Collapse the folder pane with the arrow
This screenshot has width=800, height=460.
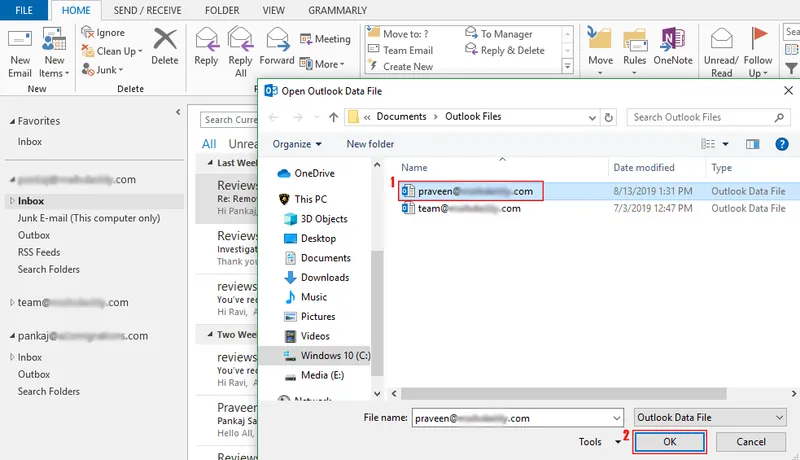click(178, 112)
